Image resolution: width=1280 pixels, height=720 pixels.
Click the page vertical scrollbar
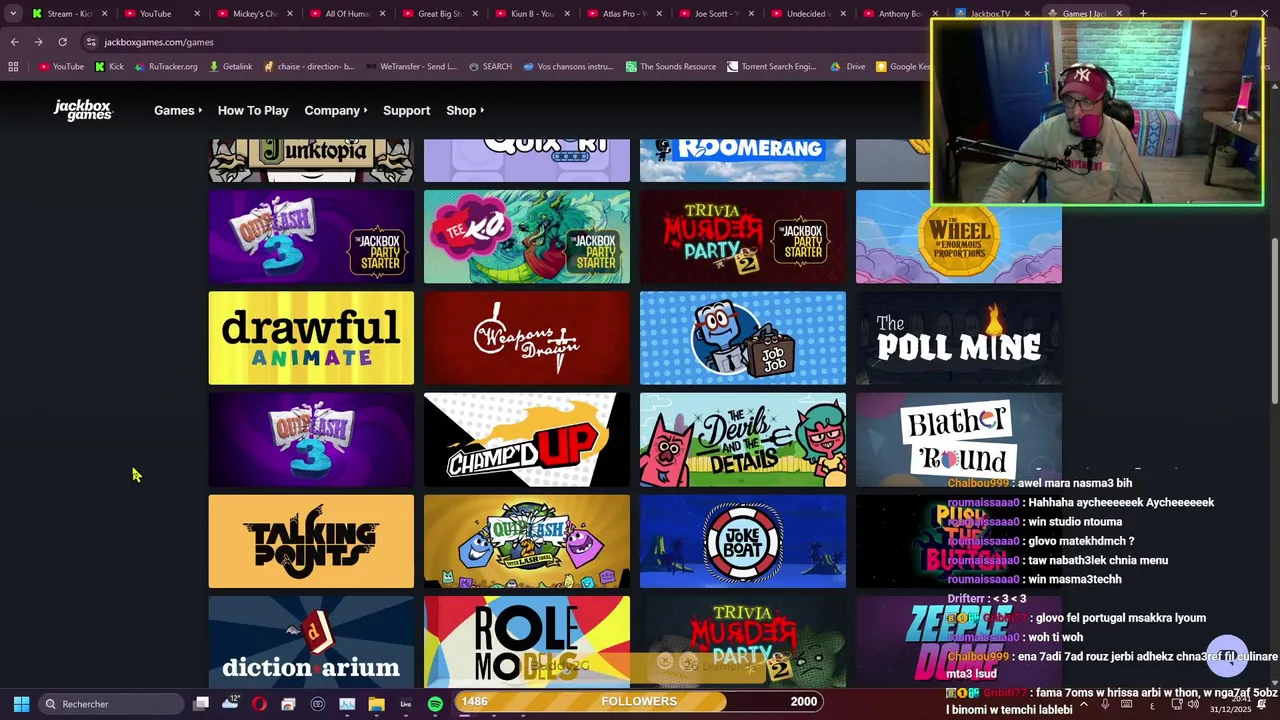[x=1274, y=320]
